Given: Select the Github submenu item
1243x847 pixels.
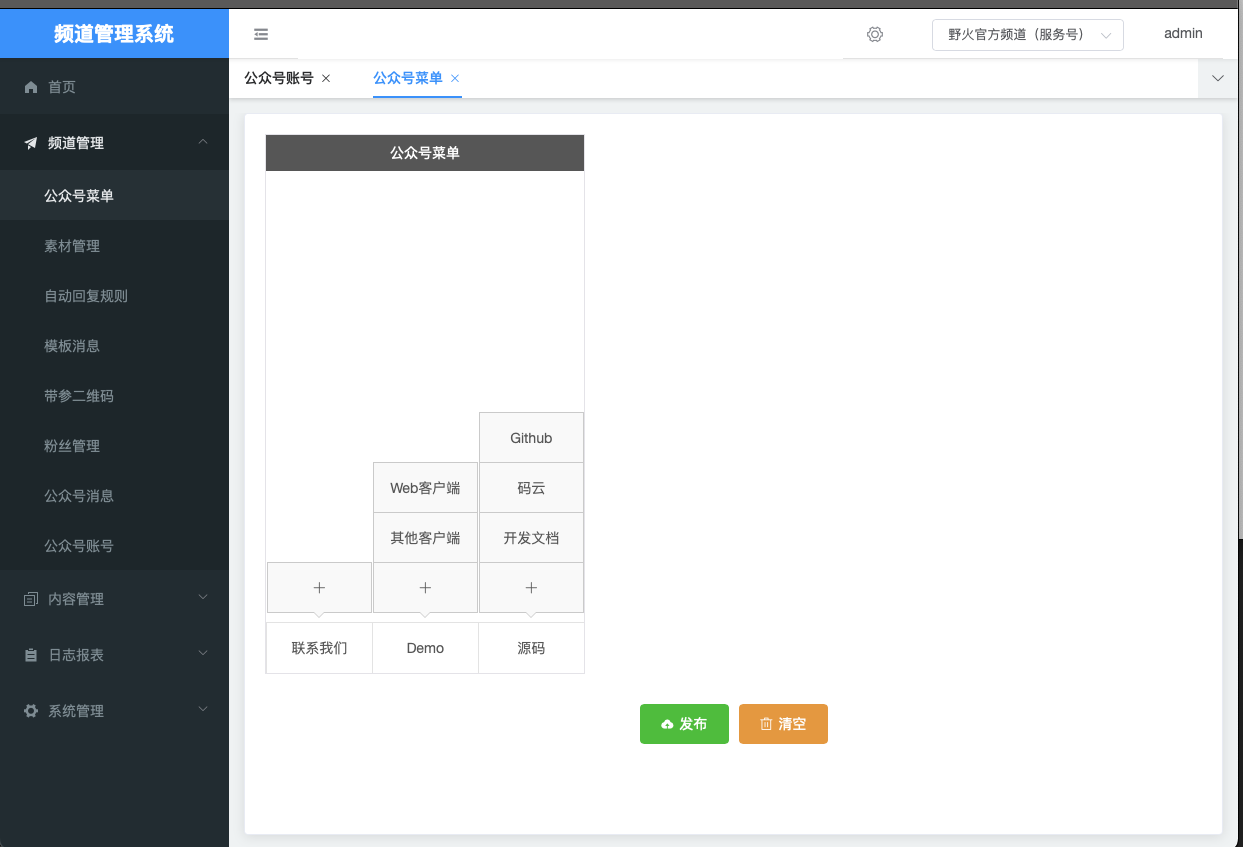Looking at the screenshot, I should pyautogui.click(x=531, y=438).
